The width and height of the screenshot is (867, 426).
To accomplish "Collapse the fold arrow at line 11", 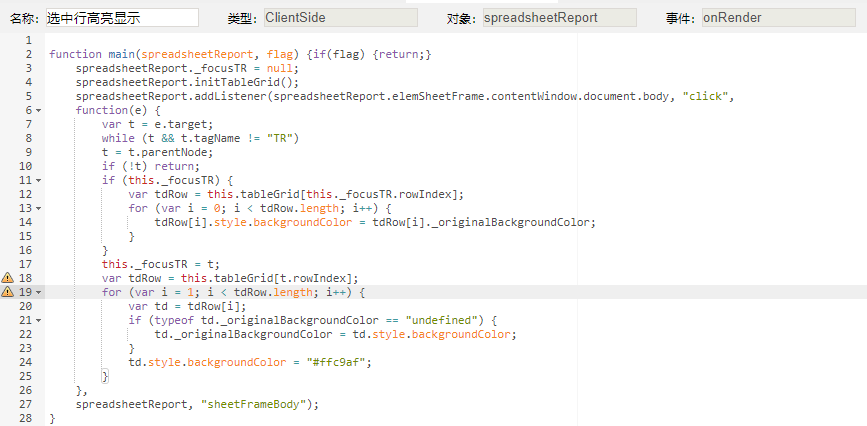I will point(38,180).
